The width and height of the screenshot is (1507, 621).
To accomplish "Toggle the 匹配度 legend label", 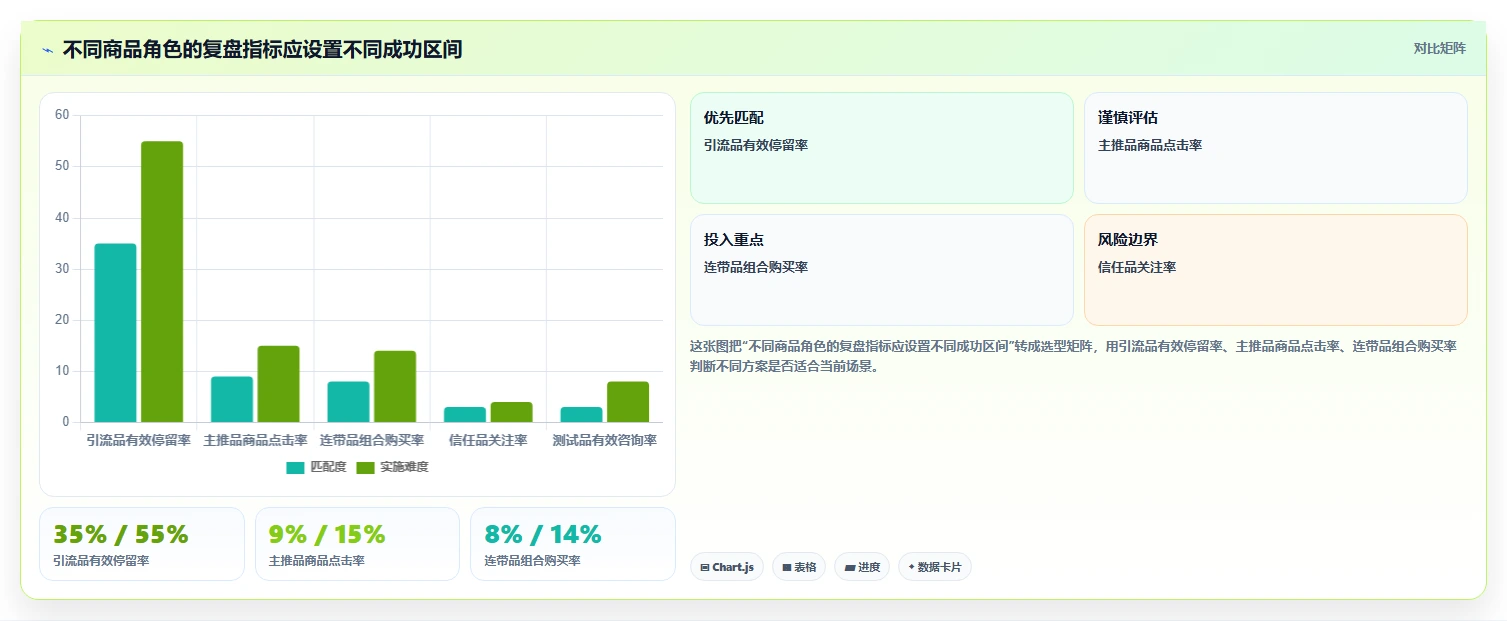I will pyautogui.click(x=328, y=467).
